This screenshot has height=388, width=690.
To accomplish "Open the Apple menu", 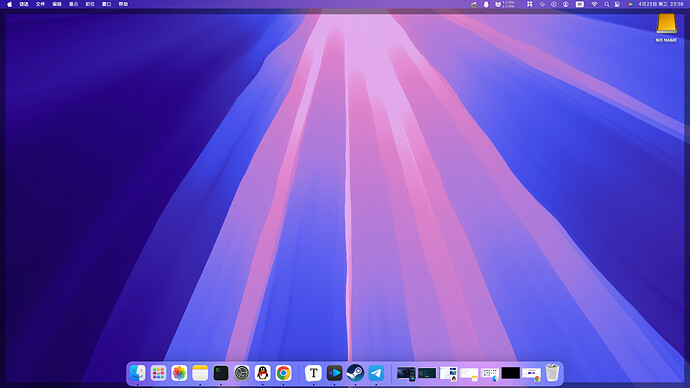I will coord(10,4).
